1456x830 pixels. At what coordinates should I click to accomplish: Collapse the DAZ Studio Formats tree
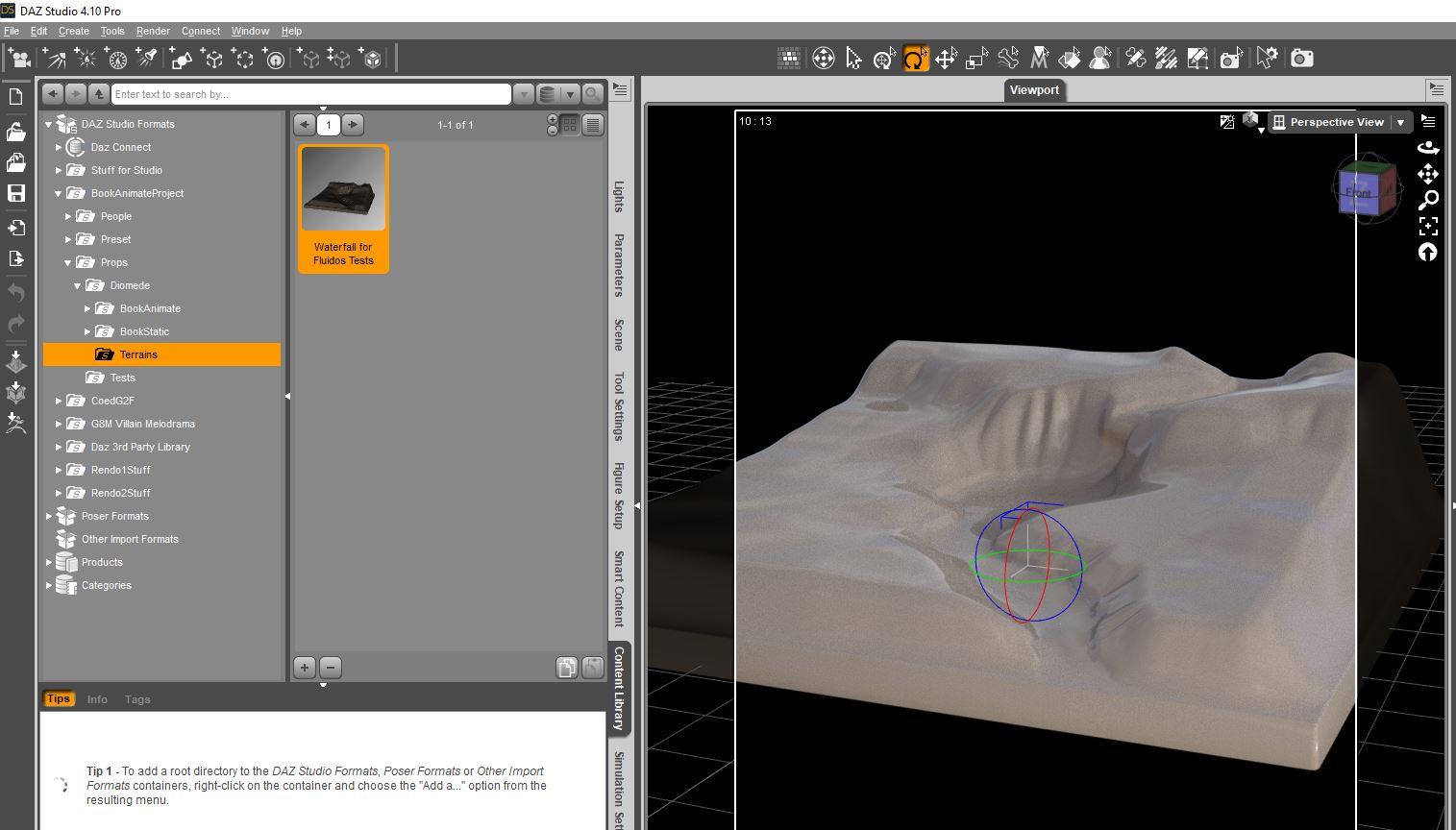point(49,124)
